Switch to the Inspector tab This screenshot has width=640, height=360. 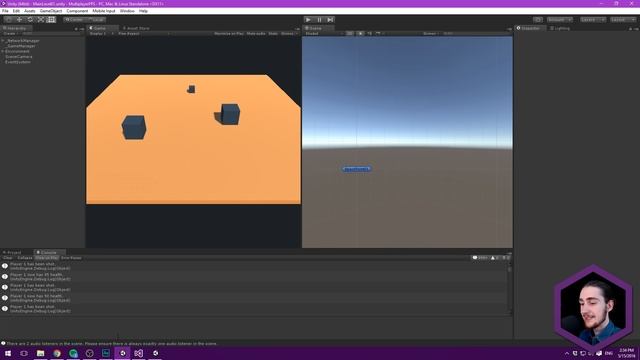(x=530, y=28)
